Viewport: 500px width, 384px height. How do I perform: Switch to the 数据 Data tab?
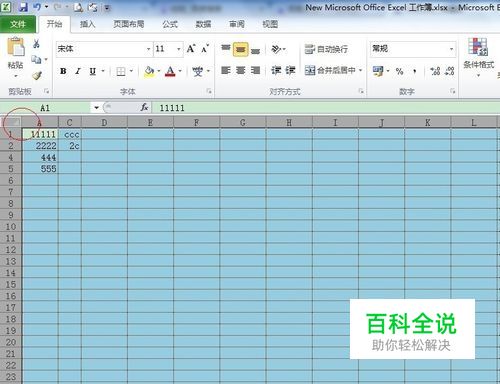pyautogui.click(x=203, y=24)
